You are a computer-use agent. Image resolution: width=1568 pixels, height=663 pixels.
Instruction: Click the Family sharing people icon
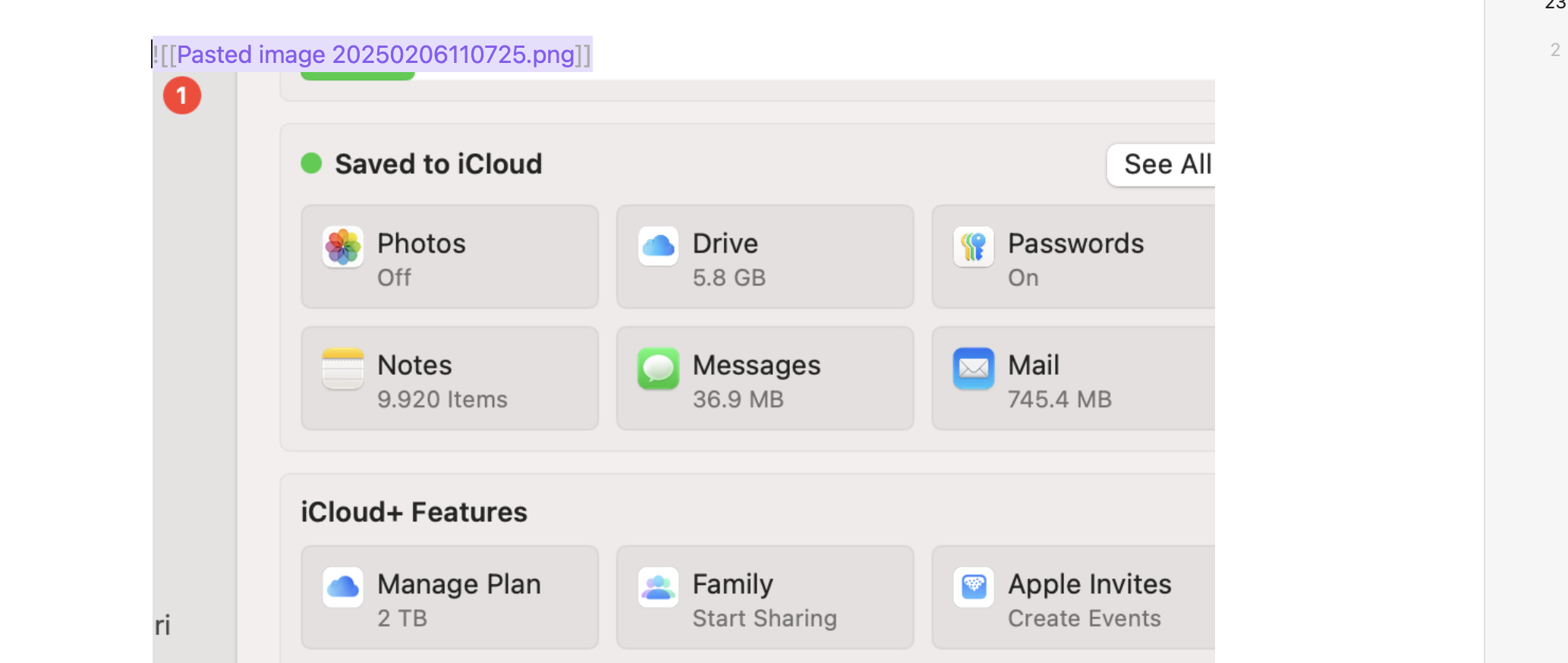coord(658,587)
